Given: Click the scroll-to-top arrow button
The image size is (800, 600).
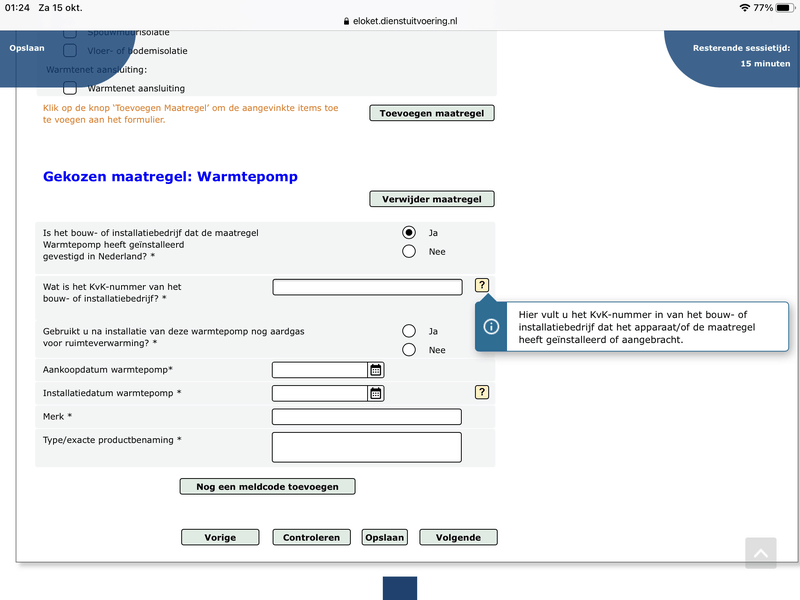Looking at the screenshot, I should pos(760,553).
